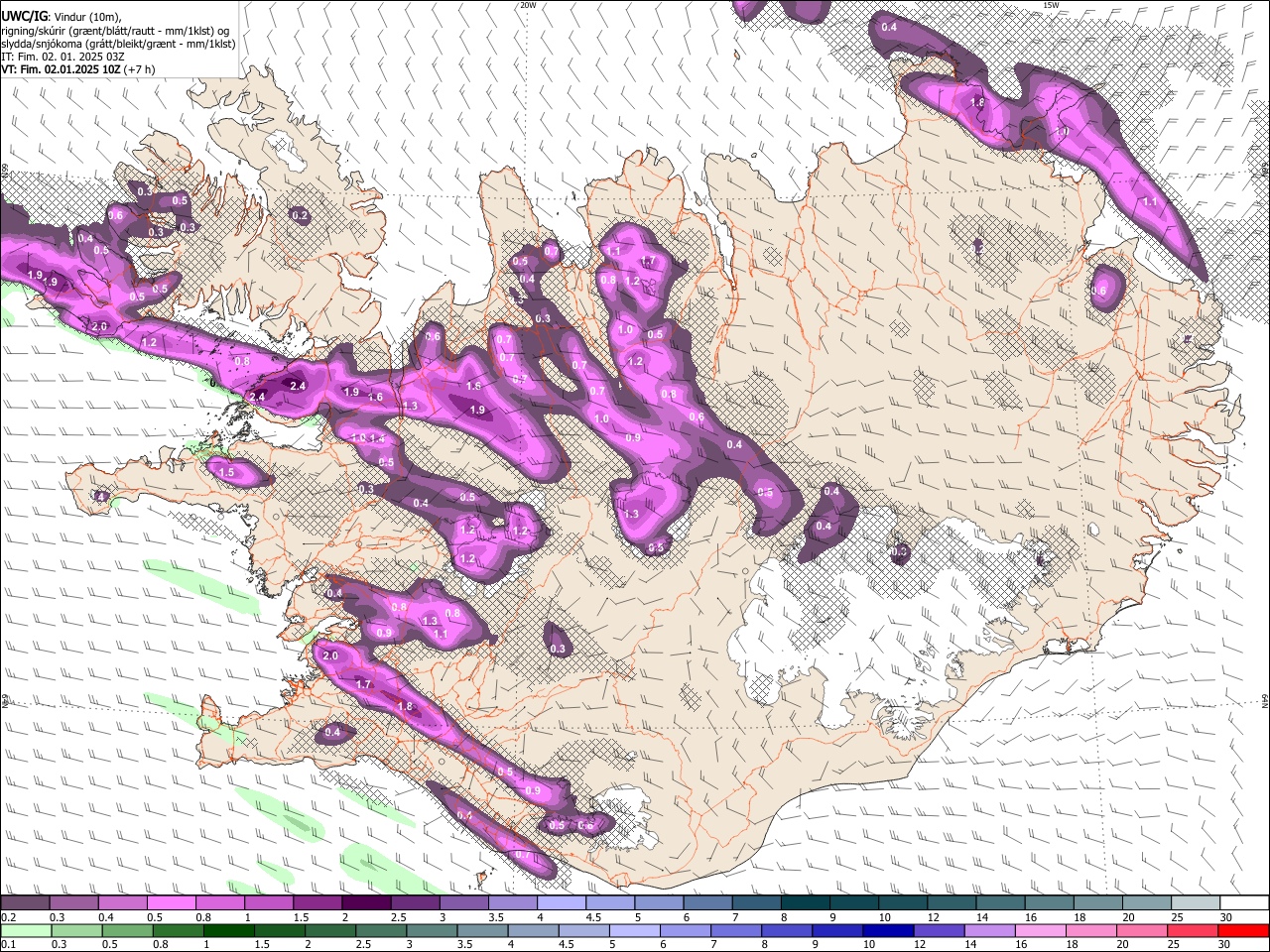The height and width of the screenshot is (952, 1270).
Task: Select the light lavender upper-legend swatch above 4
Action: point(562,903)
